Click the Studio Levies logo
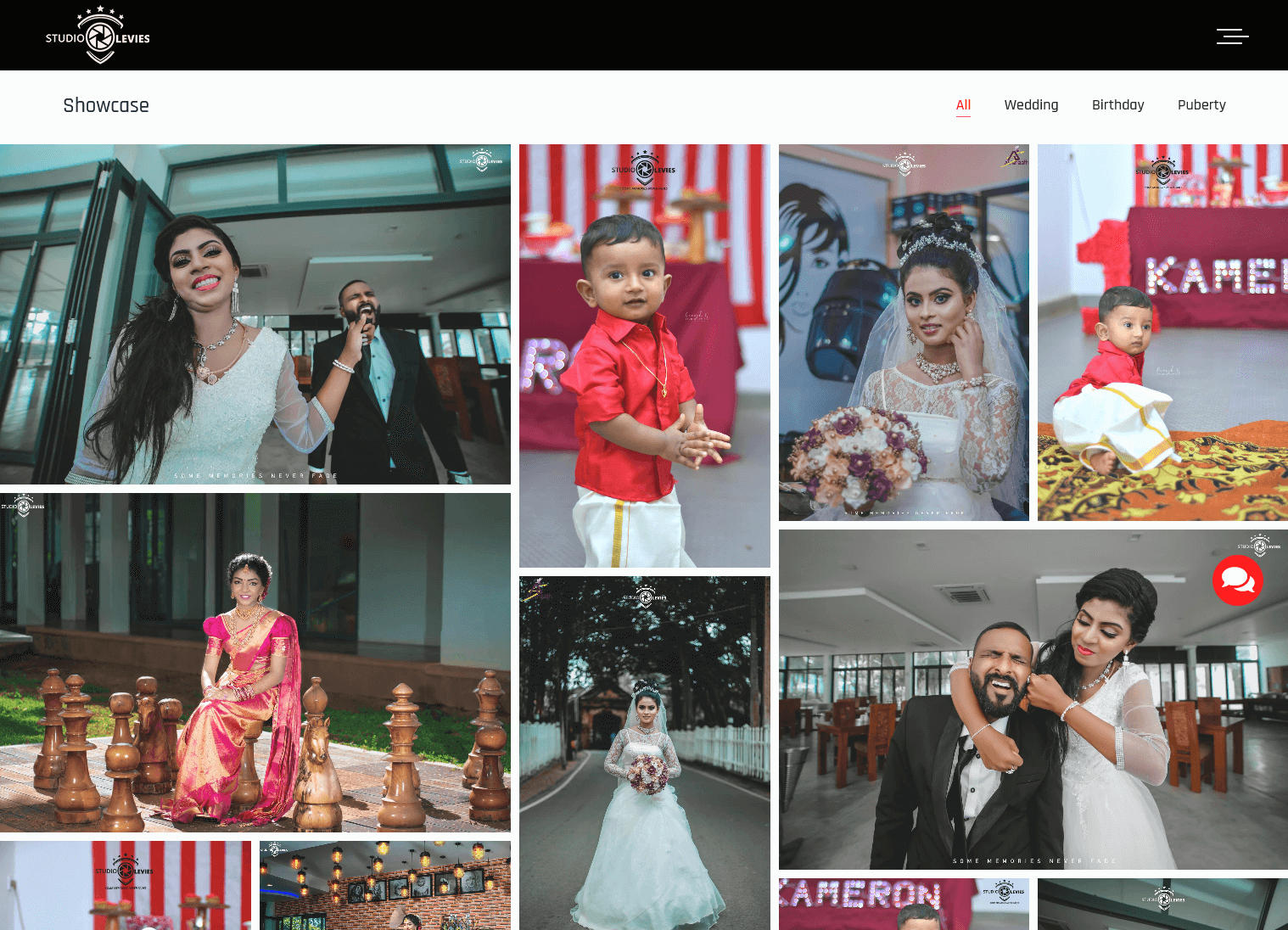Screen dimensions: 1288x930 [x=98, y=36]
